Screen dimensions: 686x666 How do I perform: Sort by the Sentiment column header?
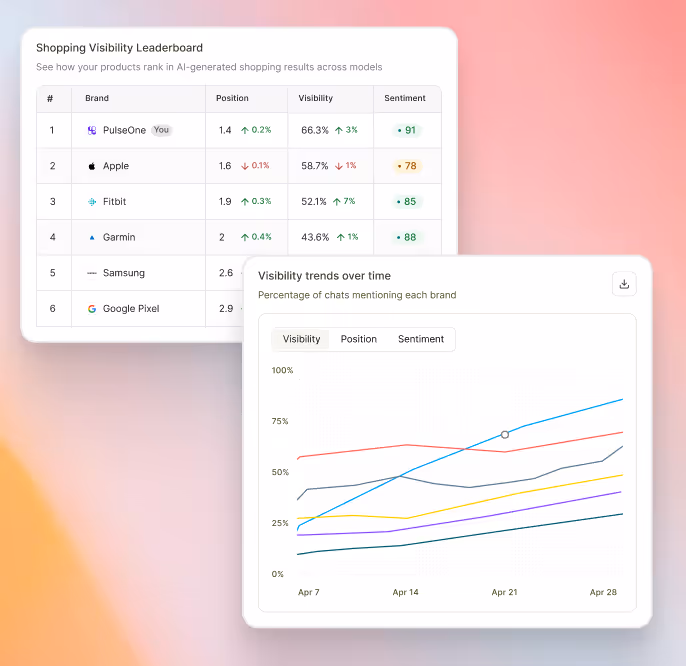tap(405, 98)
